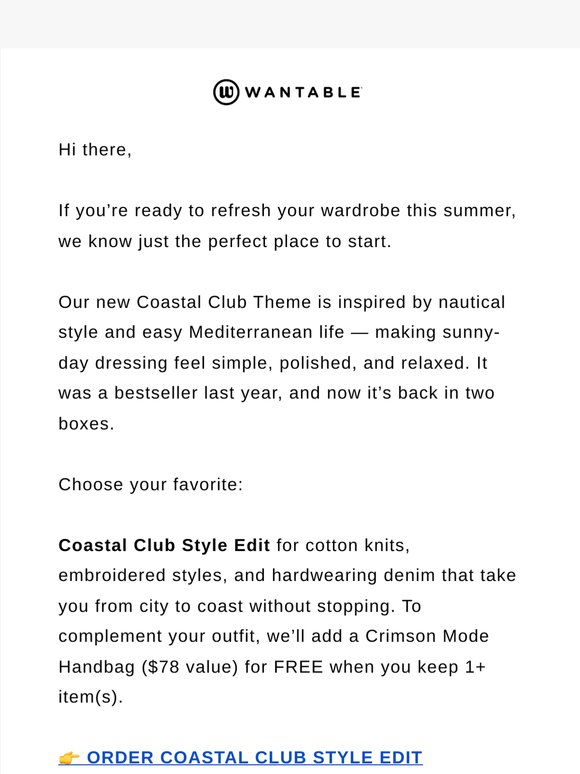Click the standalone word "boxes."
The height and width of the screenshot is (774, 580).
[86, 424]
